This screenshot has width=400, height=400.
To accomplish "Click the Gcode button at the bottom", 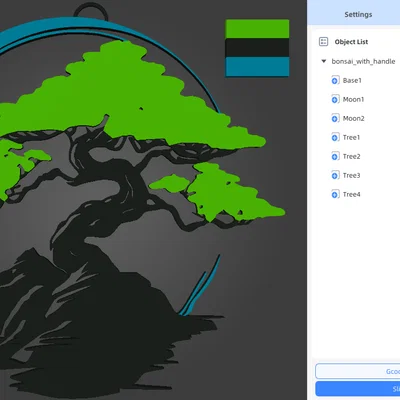I will click(358, 371).
